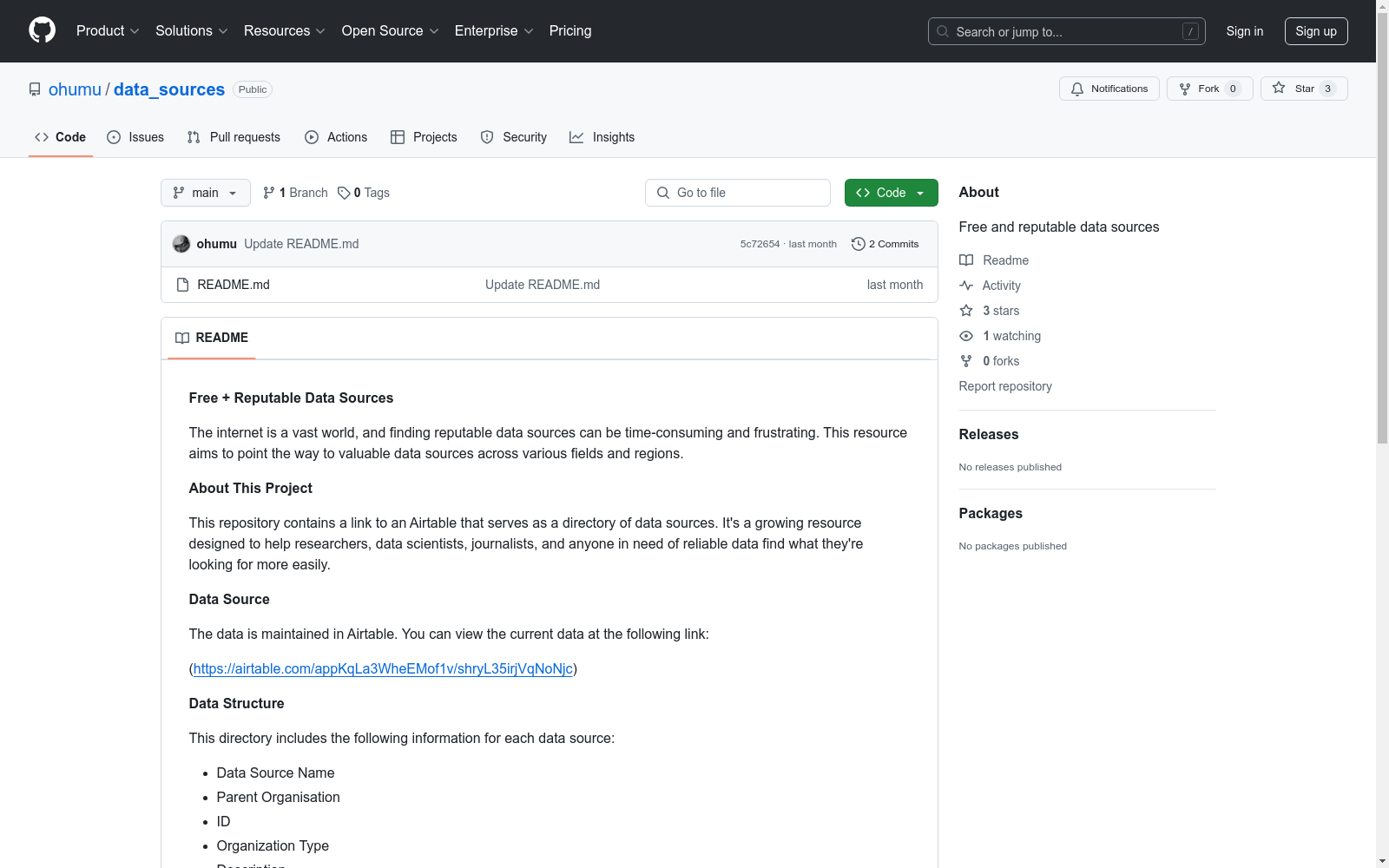Click the star icon in Star button
The image size is (1389, 868).
coord(1279,88)
